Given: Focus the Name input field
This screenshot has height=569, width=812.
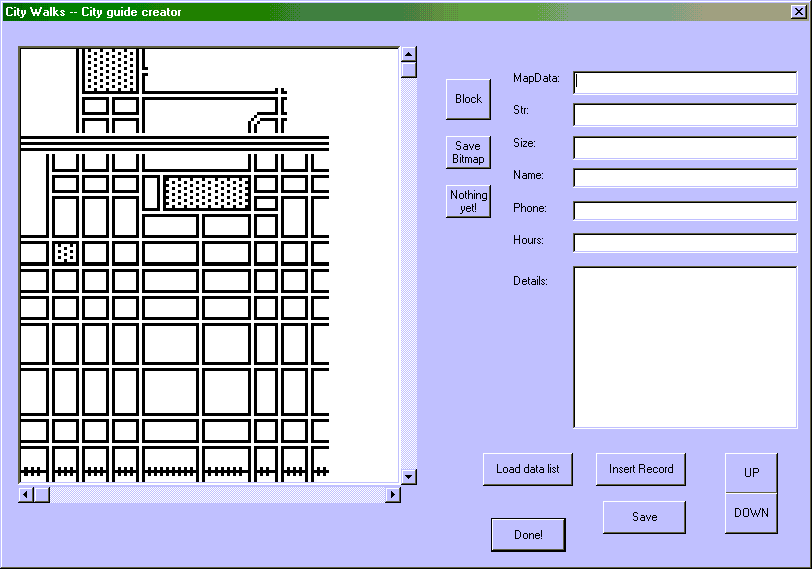Looking at the screenshot, I should [x=685, y=178].
